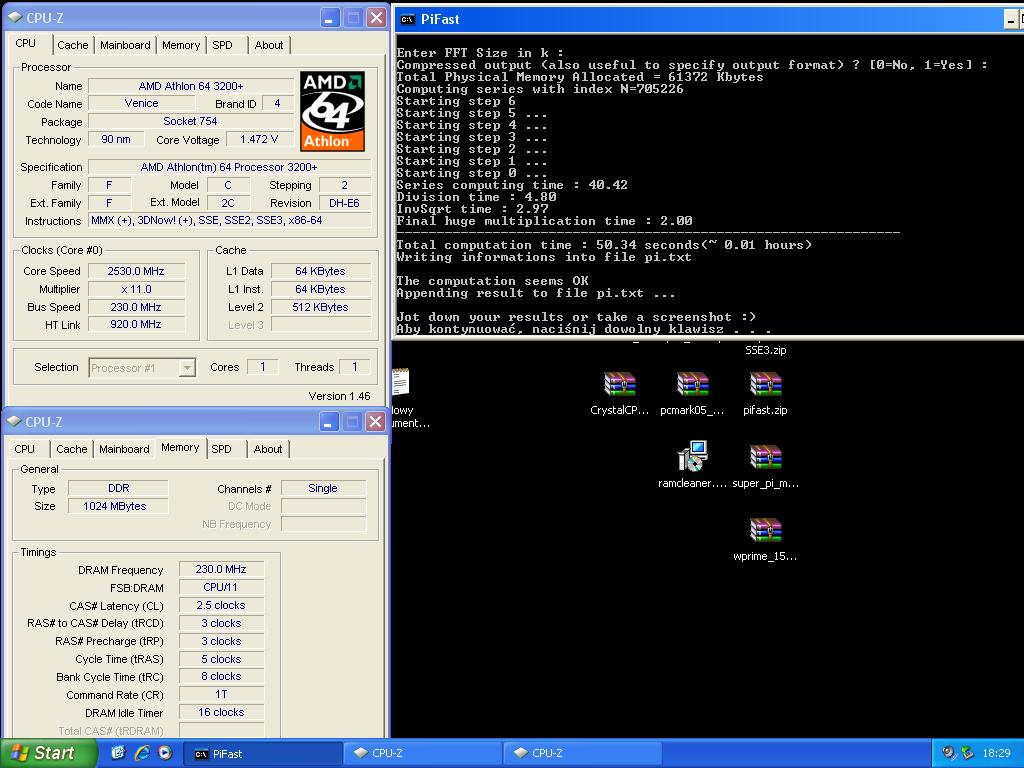This screenshot has height=768, width=1024.
Task: Click the Core Speed 2530.0 MHz field
Action: pyautogui.click(x=136, y=271)
